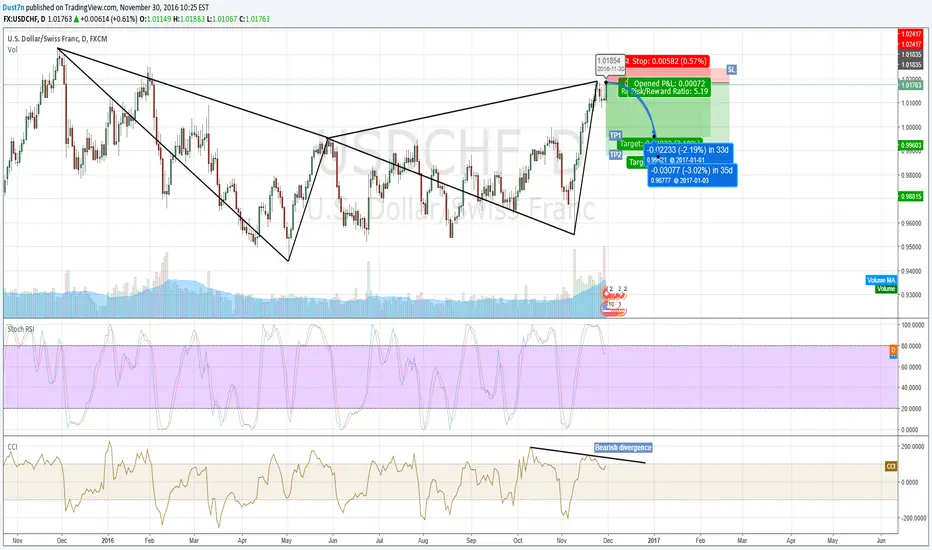Click the Opened P&L: 0.00072 label
The width and height of the screenshot is (932, 550).
[669, 83]
